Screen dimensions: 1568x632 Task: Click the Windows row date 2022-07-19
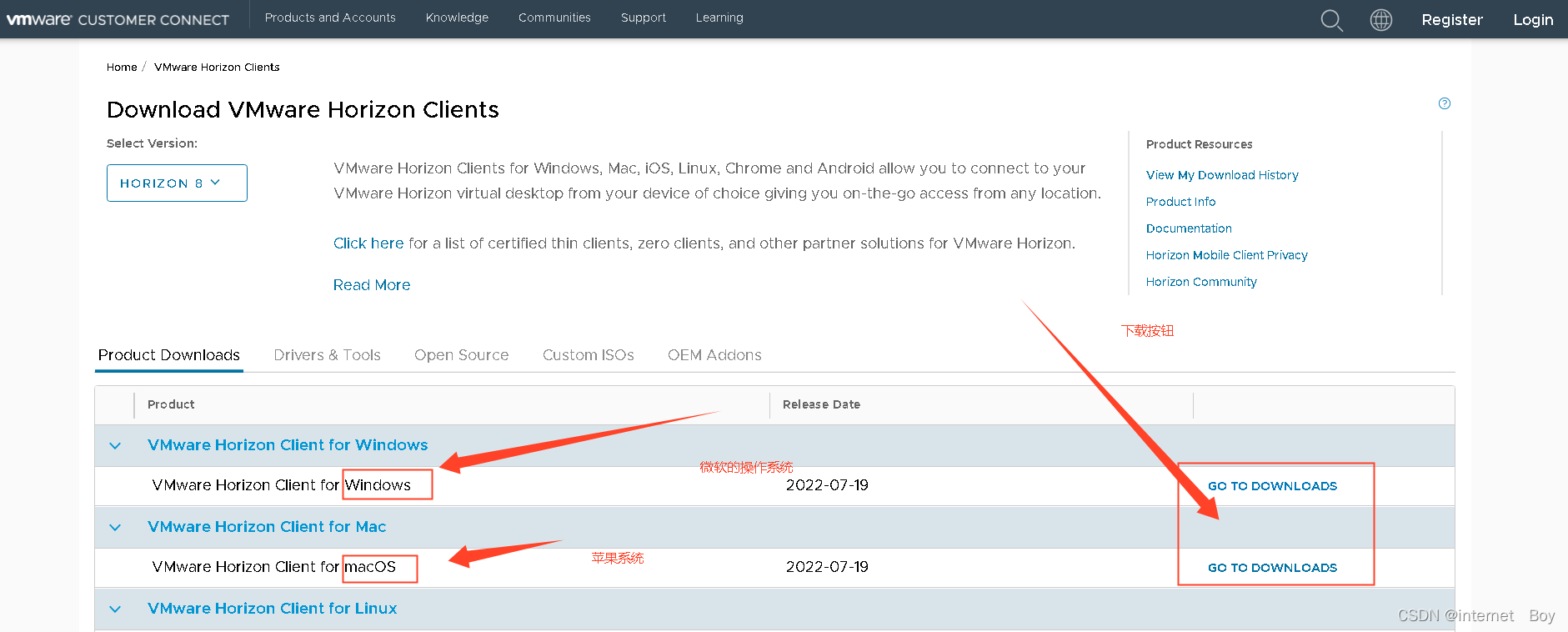point(827,485)
